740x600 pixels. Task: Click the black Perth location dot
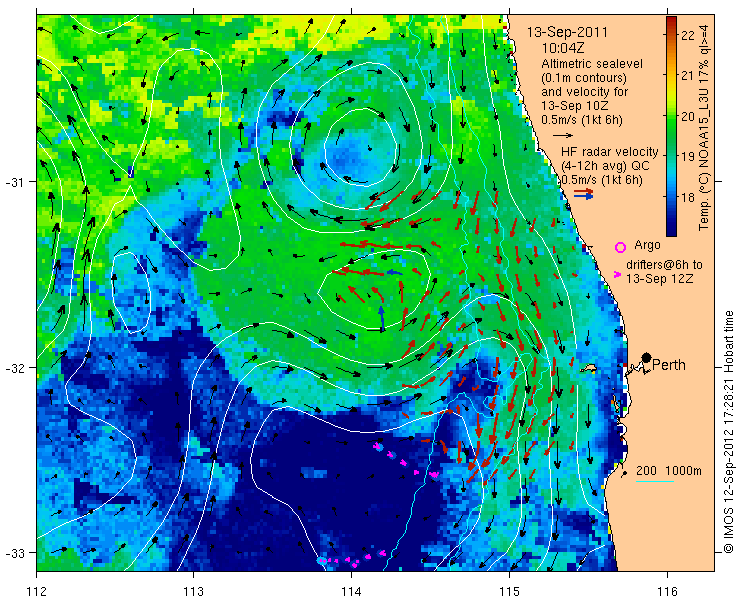tap(647, 357)
